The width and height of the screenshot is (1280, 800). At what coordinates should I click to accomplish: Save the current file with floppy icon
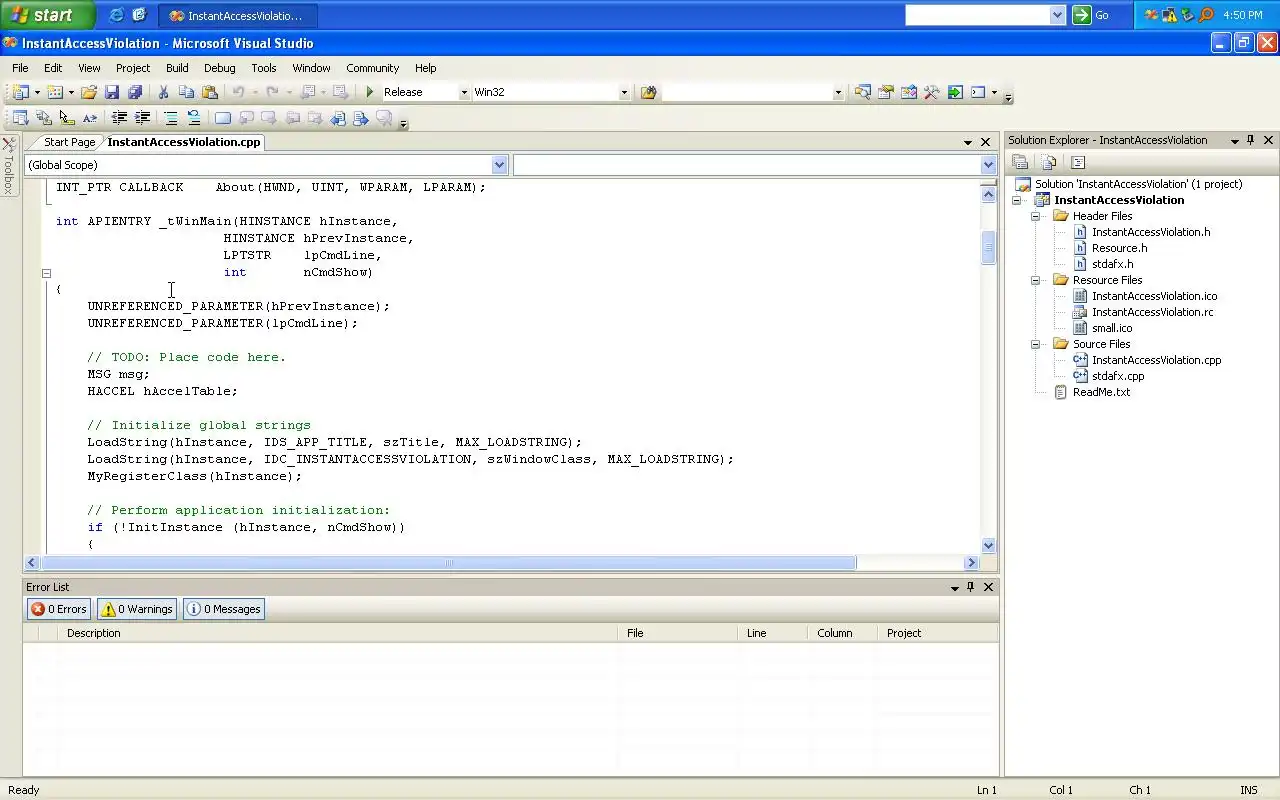tap(112, 92)
